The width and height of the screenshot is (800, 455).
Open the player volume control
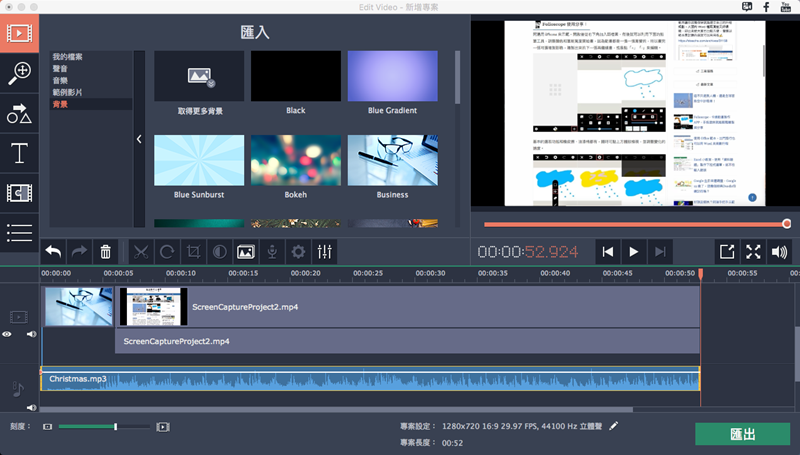coord(780,252)
